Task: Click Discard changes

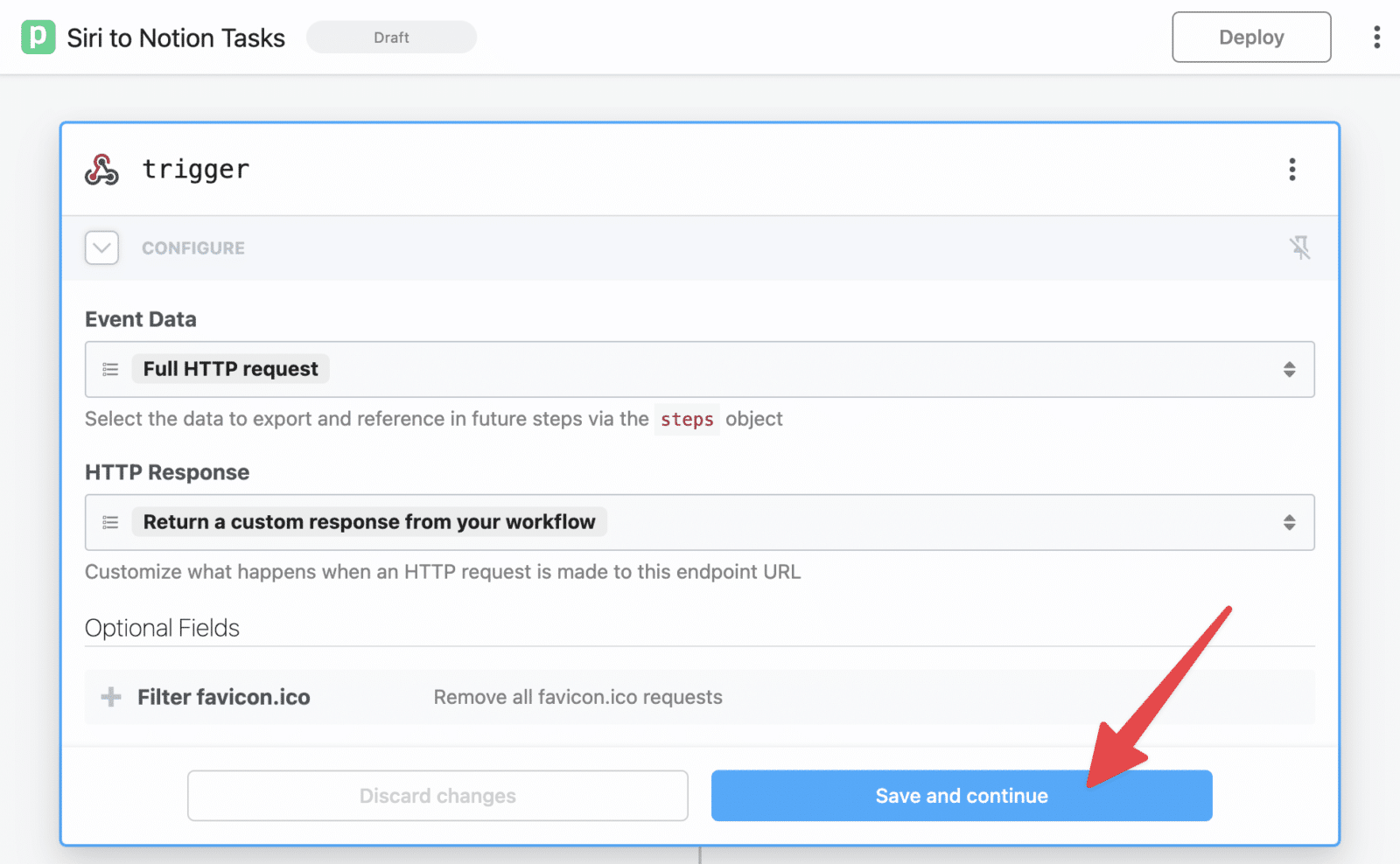Action: tap(437, 796)
